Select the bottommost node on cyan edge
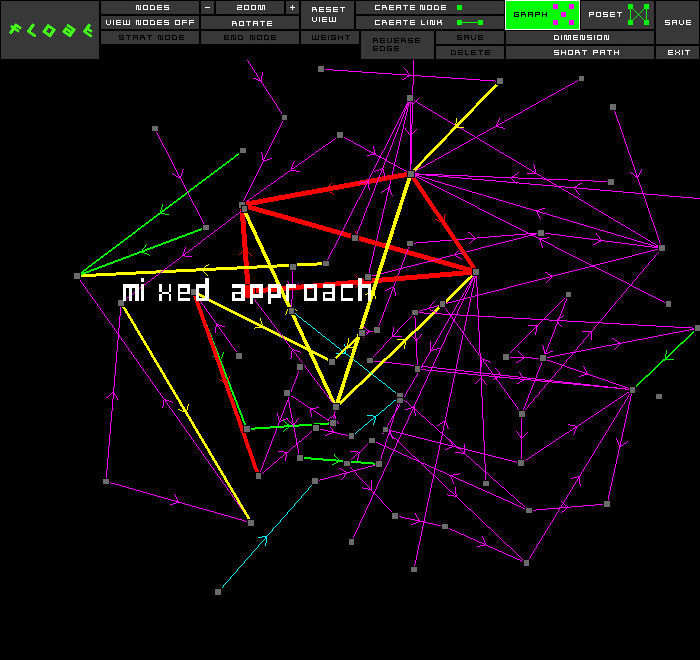Image resolution: width=700 pixels, height=660 pixels. click(x=218, y=592)
